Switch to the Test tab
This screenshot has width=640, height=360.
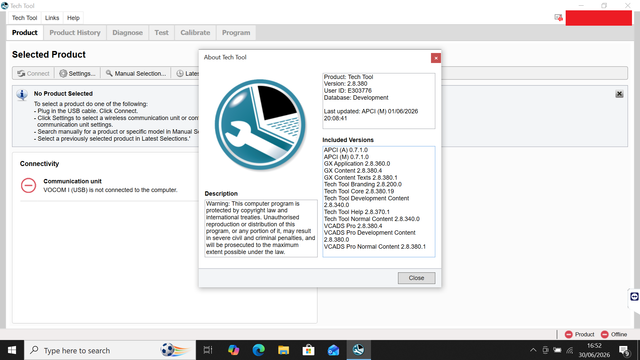pyautogui.click(x=161, y=33)
